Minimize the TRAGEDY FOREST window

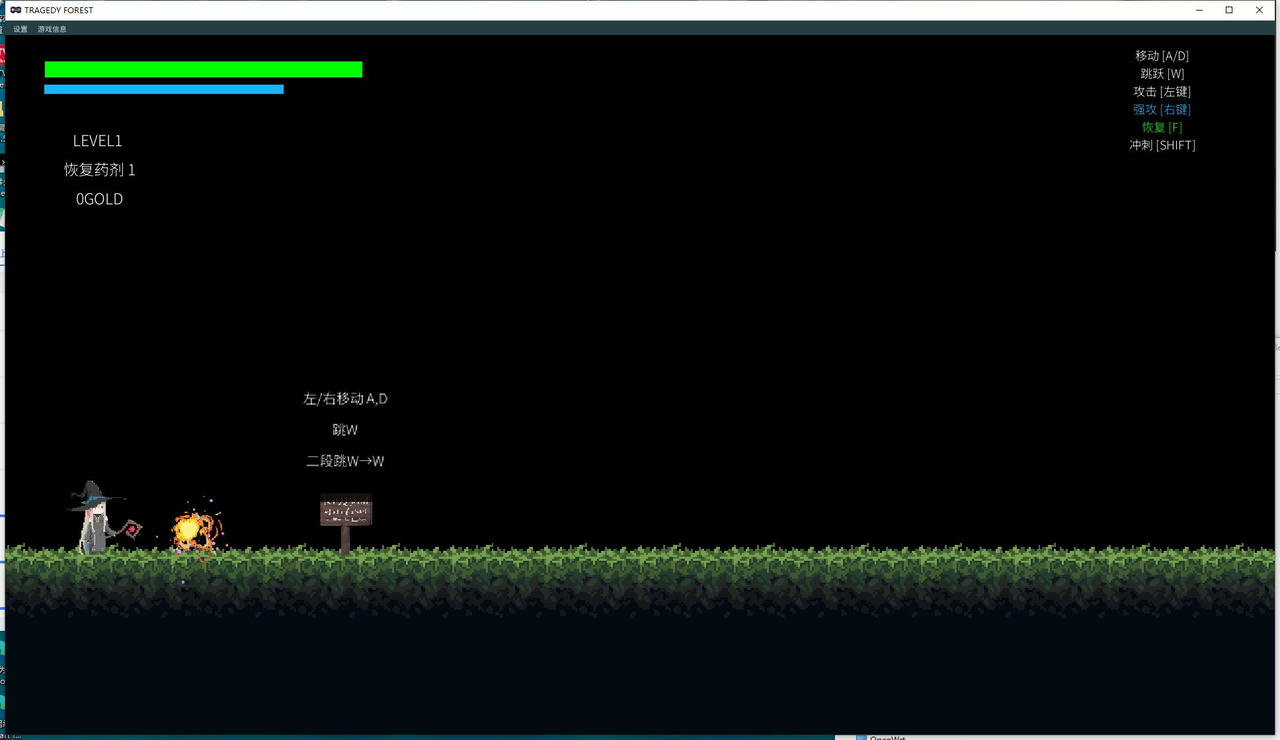[1199, 10]
